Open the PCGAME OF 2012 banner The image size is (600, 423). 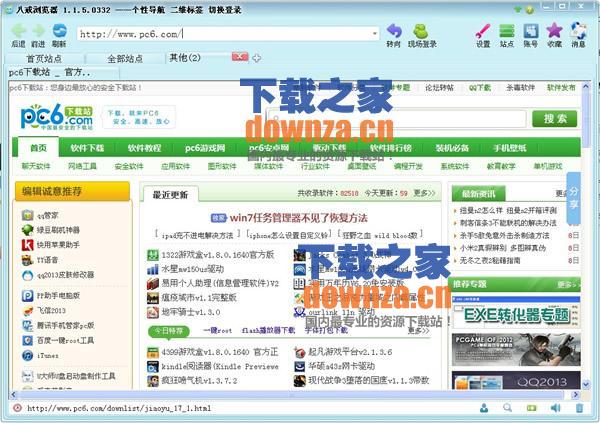[x=516, y=350]
